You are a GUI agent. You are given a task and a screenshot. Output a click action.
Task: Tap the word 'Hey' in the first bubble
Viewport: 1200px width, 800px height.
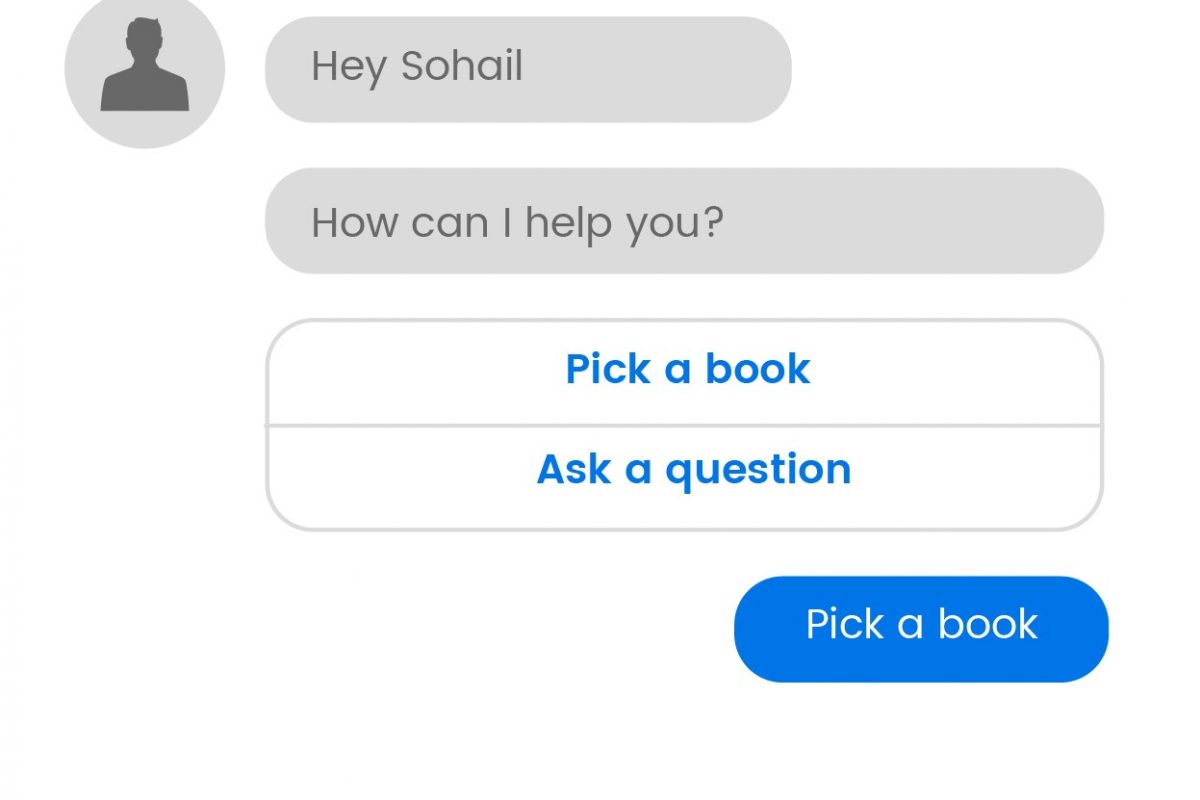click(x=349, y=69)
